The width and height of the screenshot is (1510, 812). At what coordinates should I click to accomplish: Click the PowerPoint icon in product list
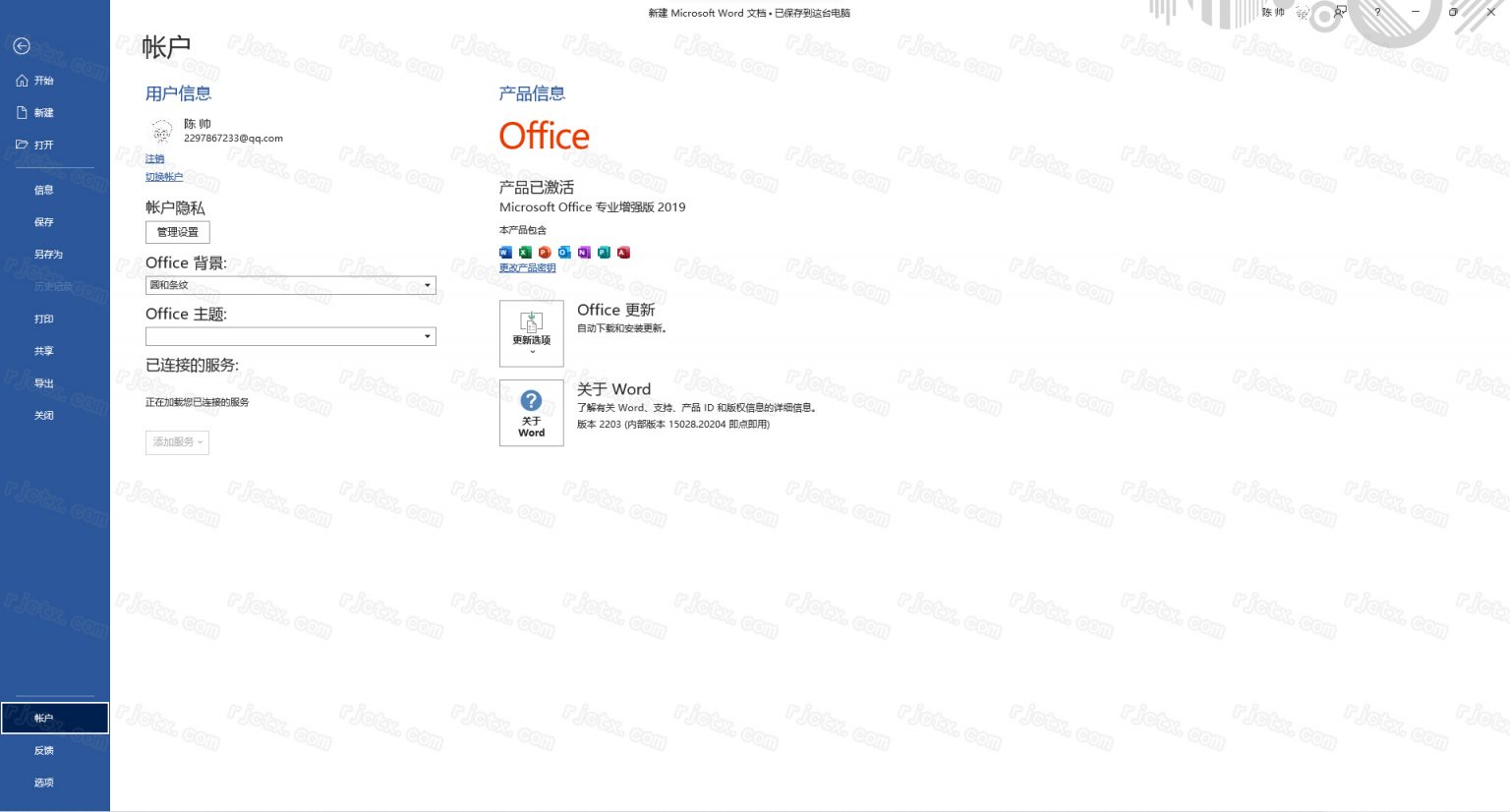(545, 253)
